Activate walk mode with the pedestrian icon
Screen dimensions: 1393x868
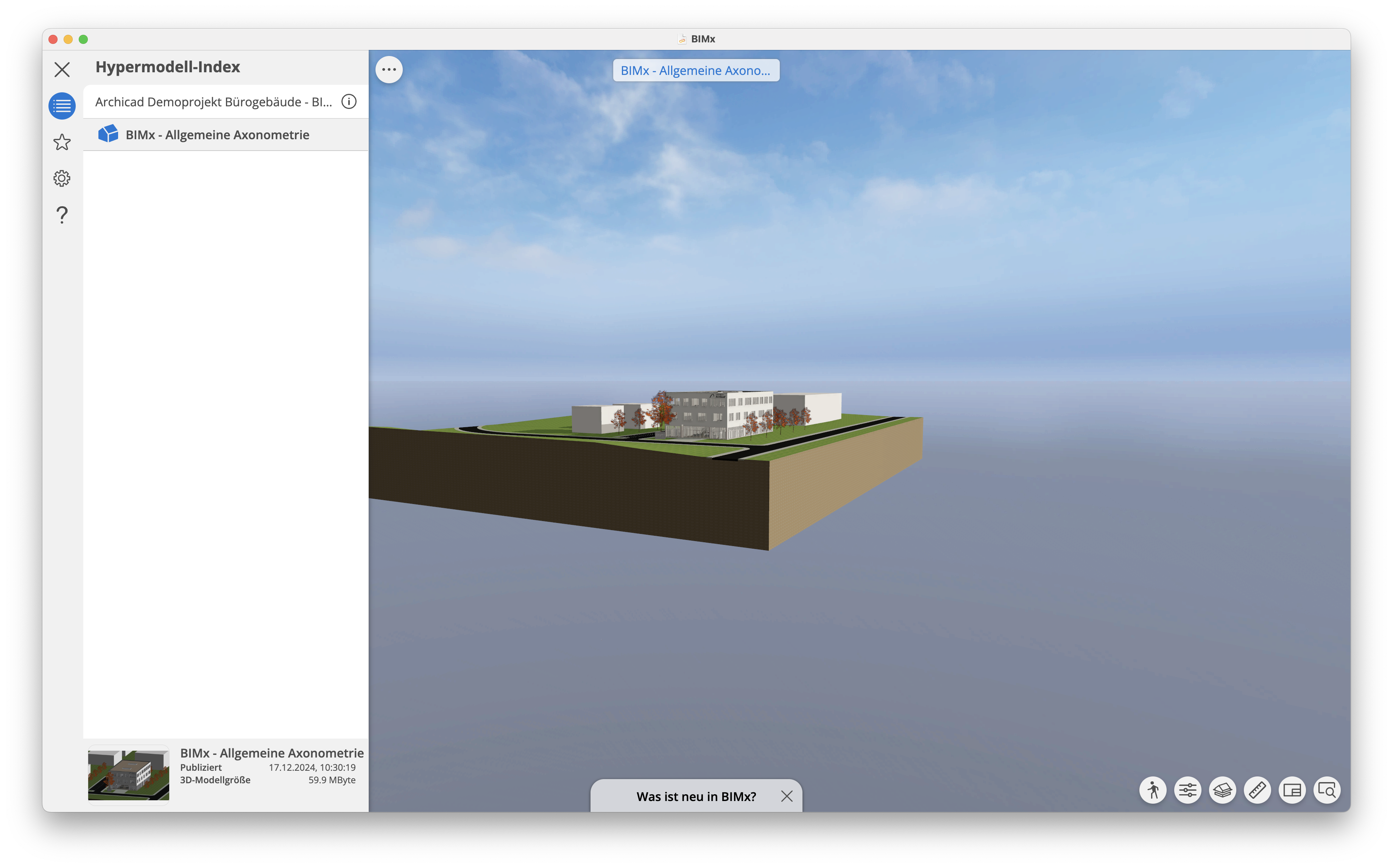click(1153, 790)
